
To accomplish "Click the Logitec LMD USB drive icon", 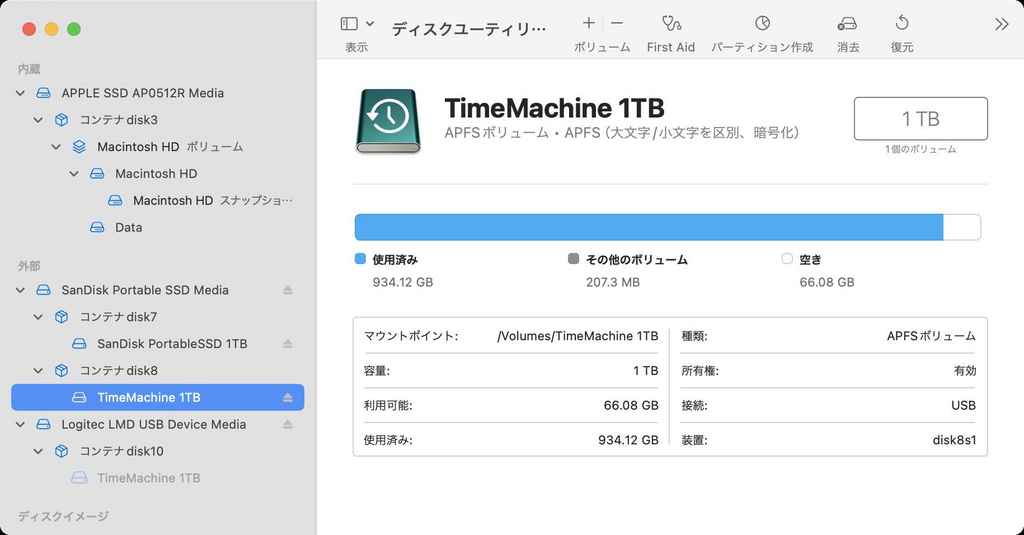I will point(43,425).
